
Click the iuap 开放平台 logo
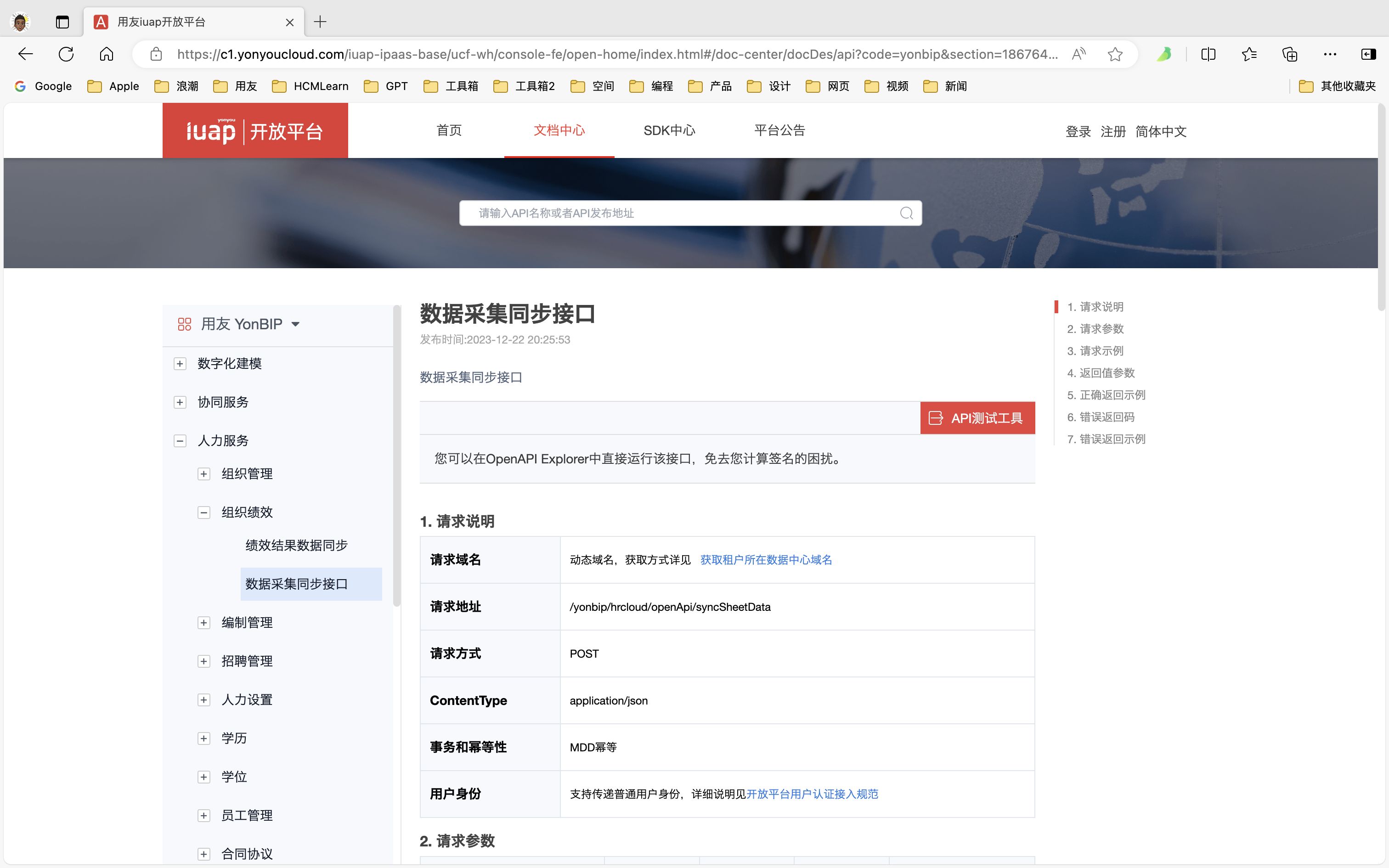tap(255, 130)
